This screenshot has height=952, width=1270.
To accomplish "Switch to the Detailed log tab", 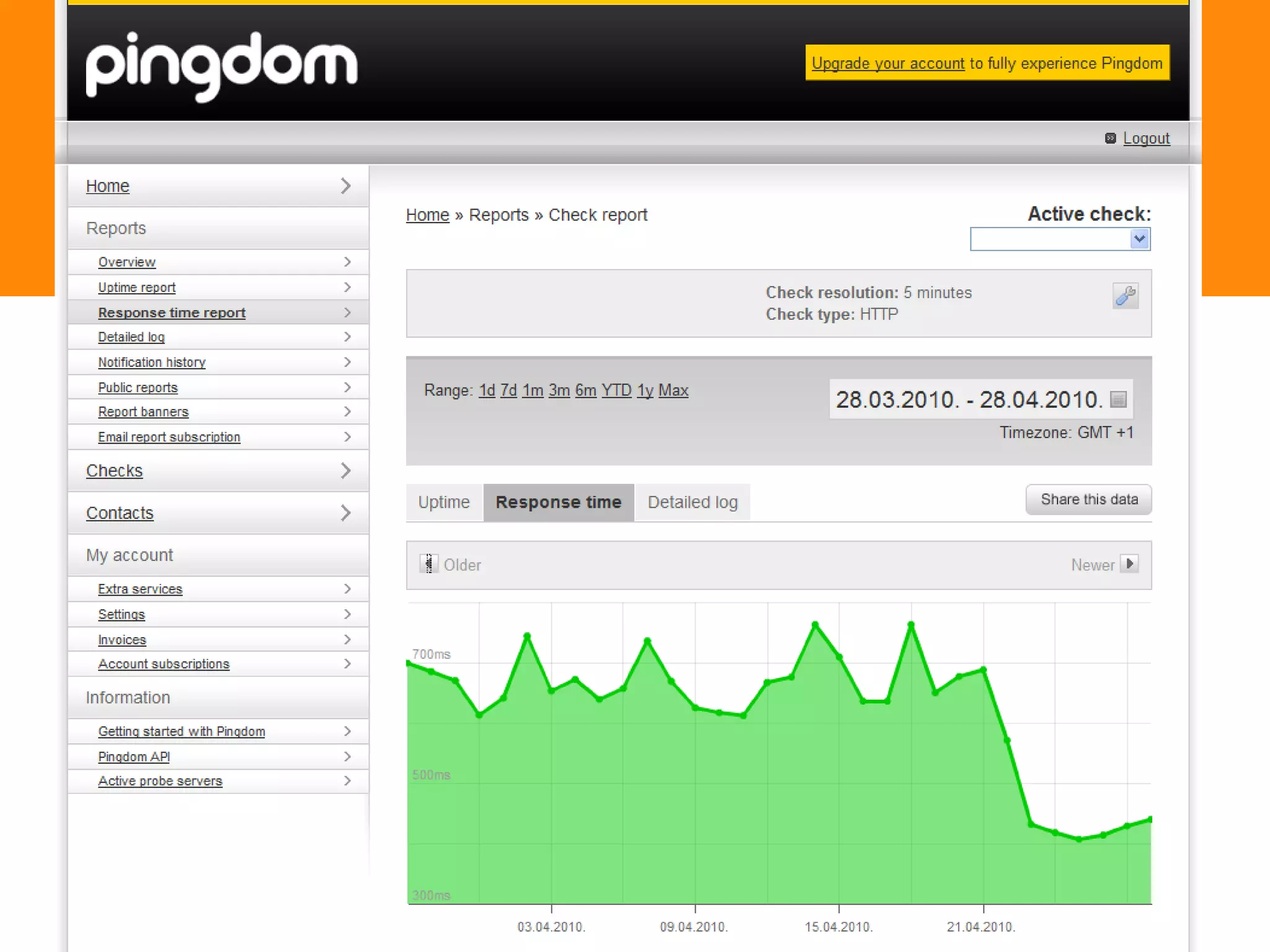I will point(693,502).
